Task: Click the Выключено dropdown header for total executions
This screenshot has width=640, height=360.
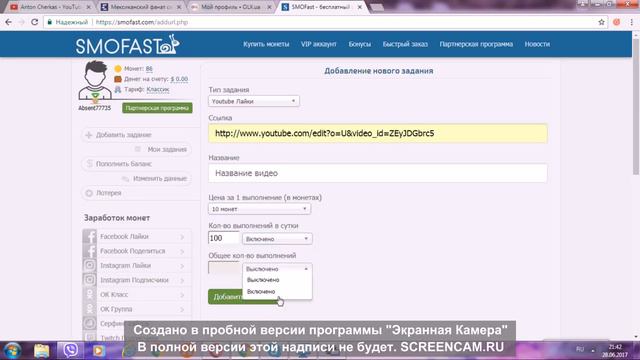Action: point(277,269)
